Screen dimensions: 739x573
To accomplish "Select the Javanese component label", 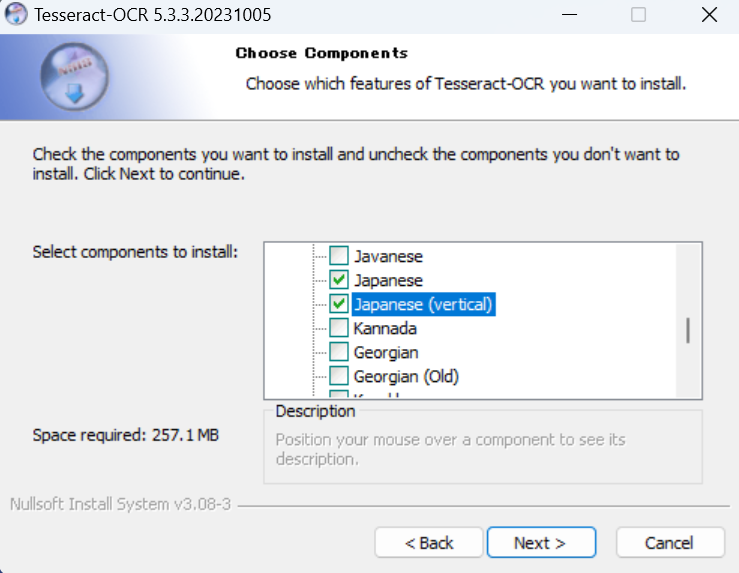I will (388, 256).
